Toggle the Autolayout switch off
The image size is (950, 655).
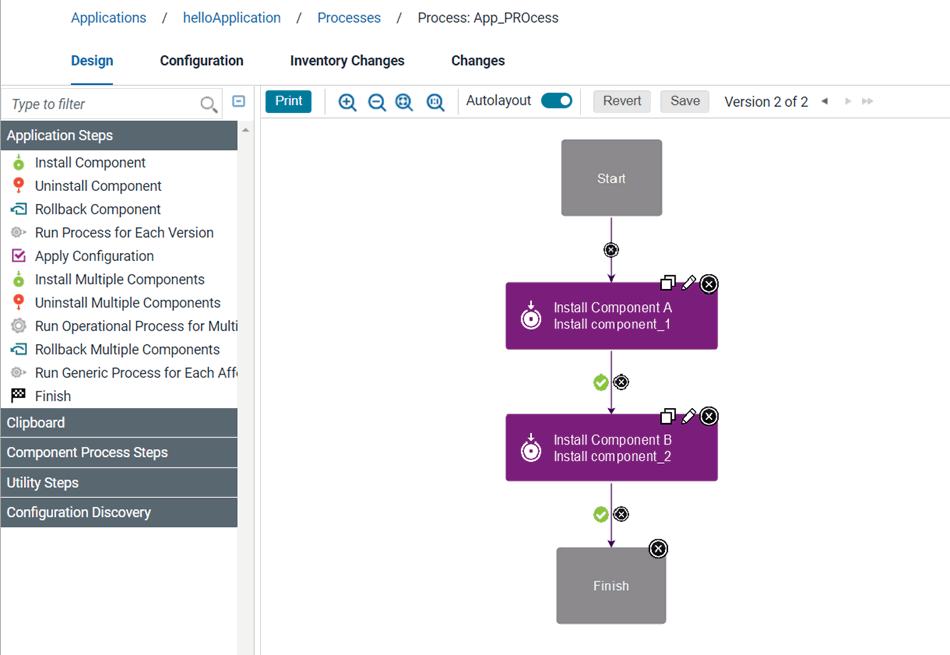pyautogui.click(x=555, y=100)
